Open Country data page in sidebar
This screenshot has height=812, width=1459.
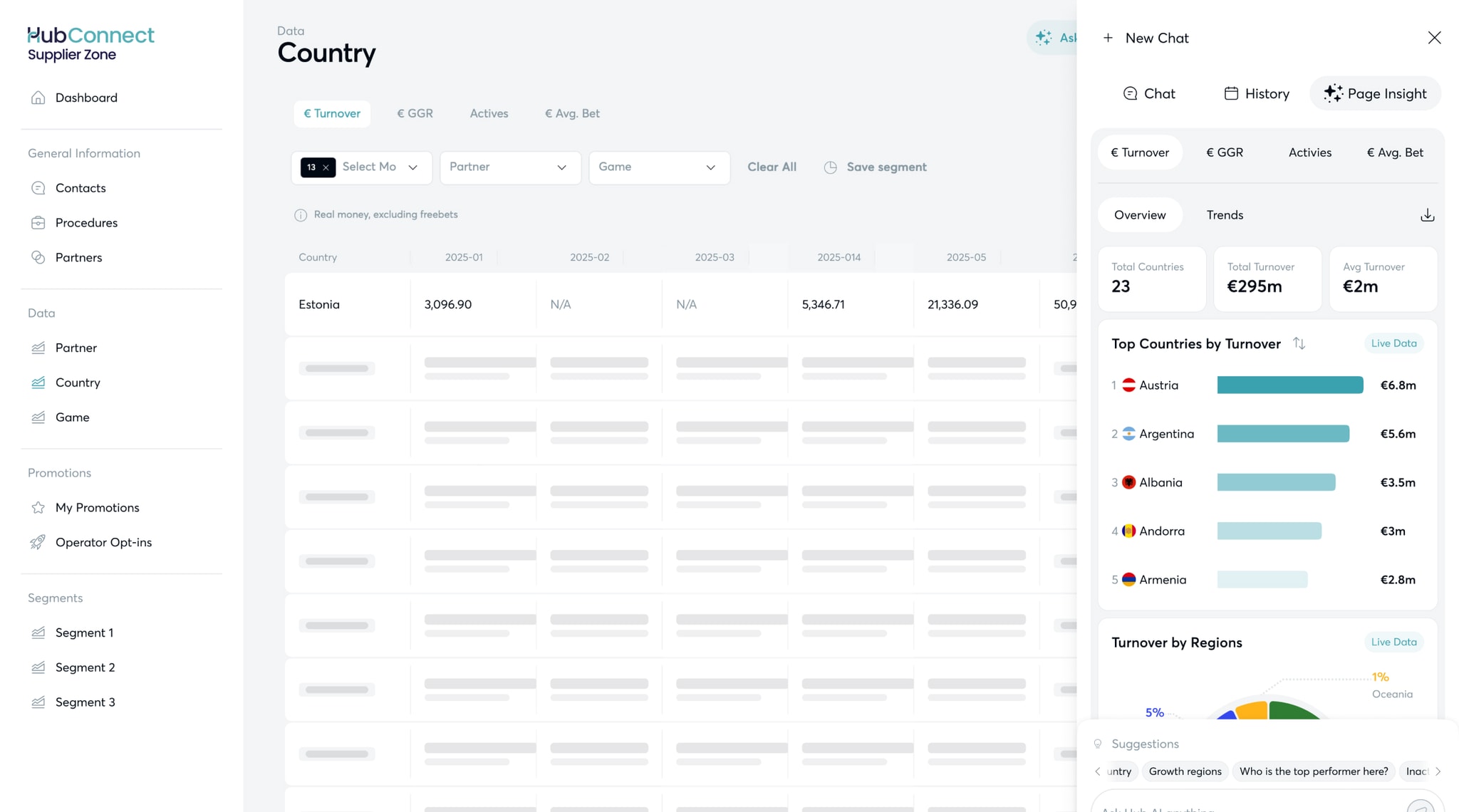78,383
